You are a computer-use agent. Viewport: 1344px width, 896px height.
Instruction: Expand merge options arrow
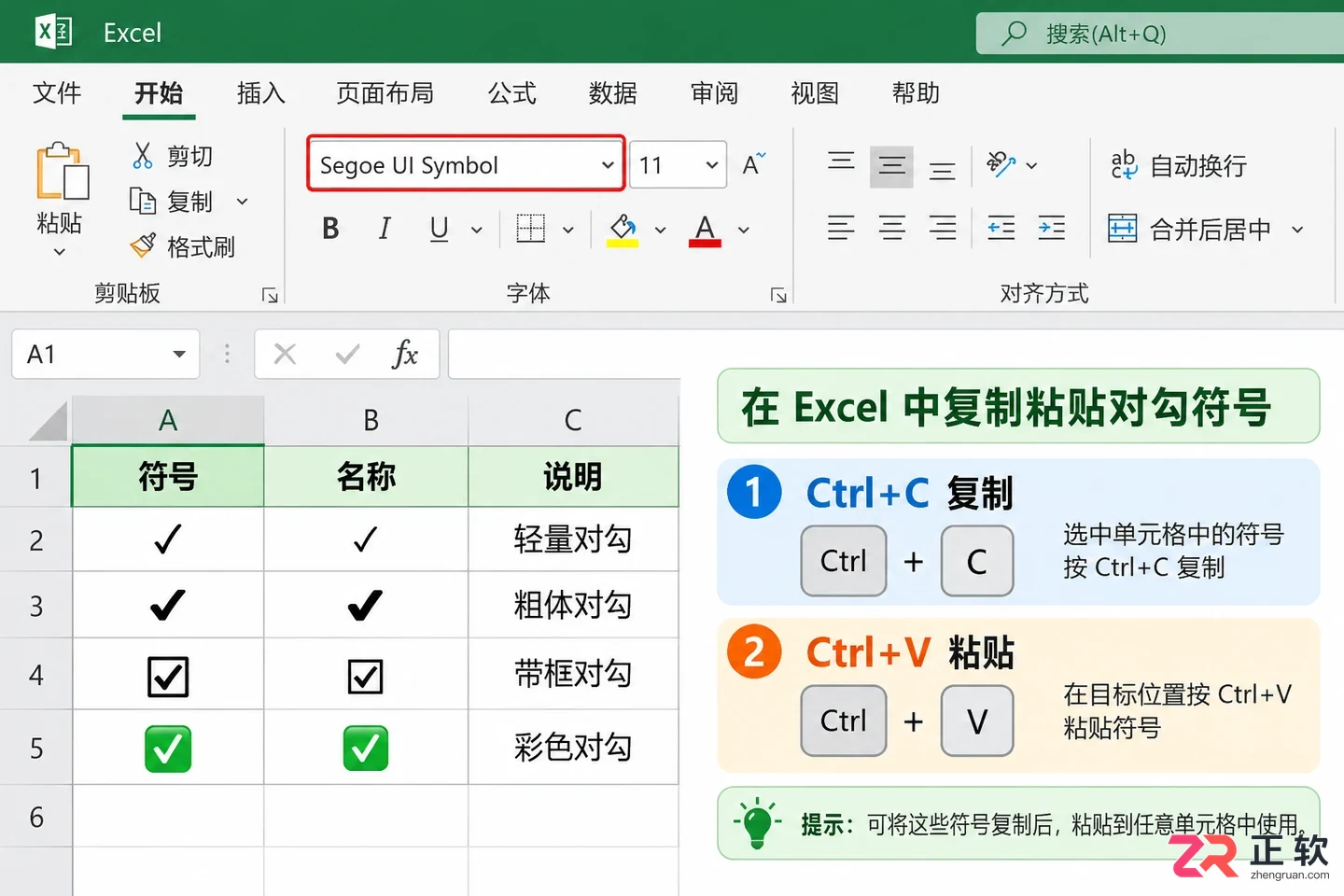coord(1297,230)
